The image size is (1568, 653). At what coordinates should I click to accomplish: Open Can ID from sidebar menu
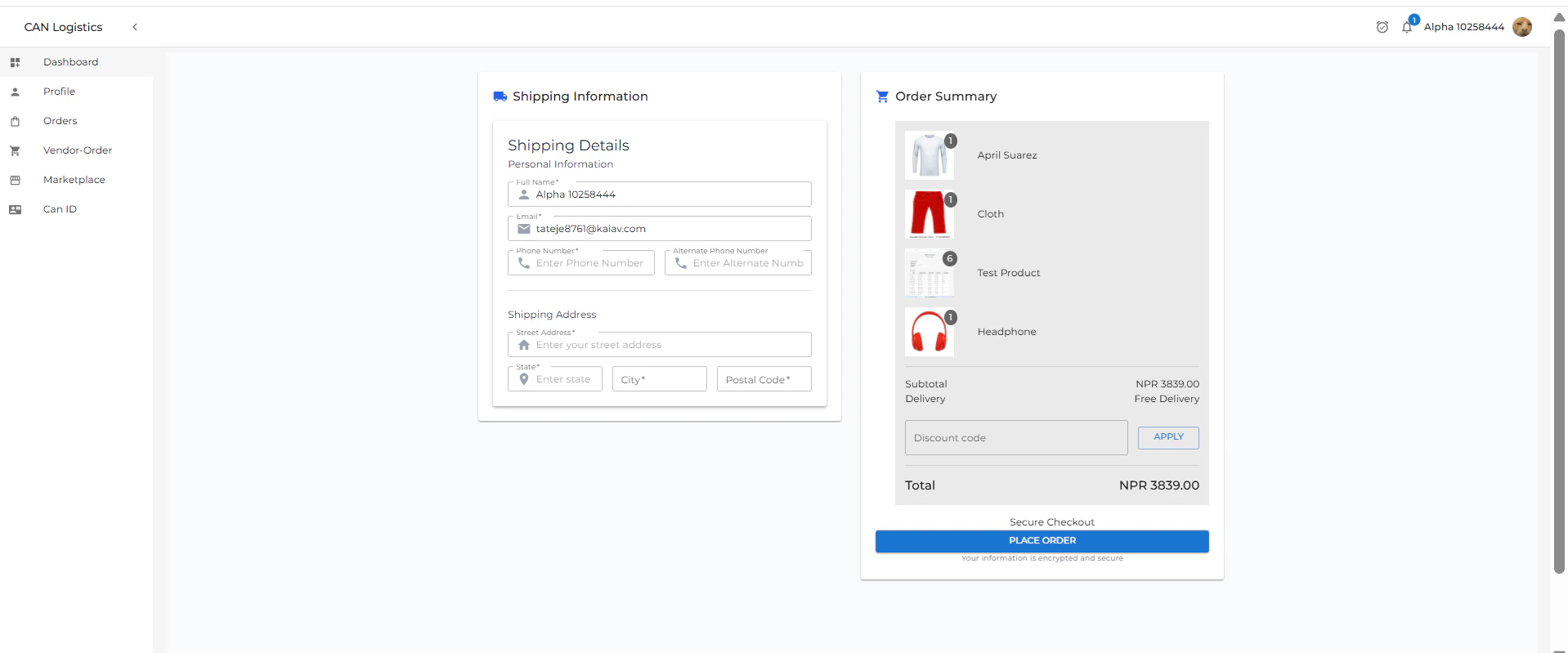tap(76, 209)
